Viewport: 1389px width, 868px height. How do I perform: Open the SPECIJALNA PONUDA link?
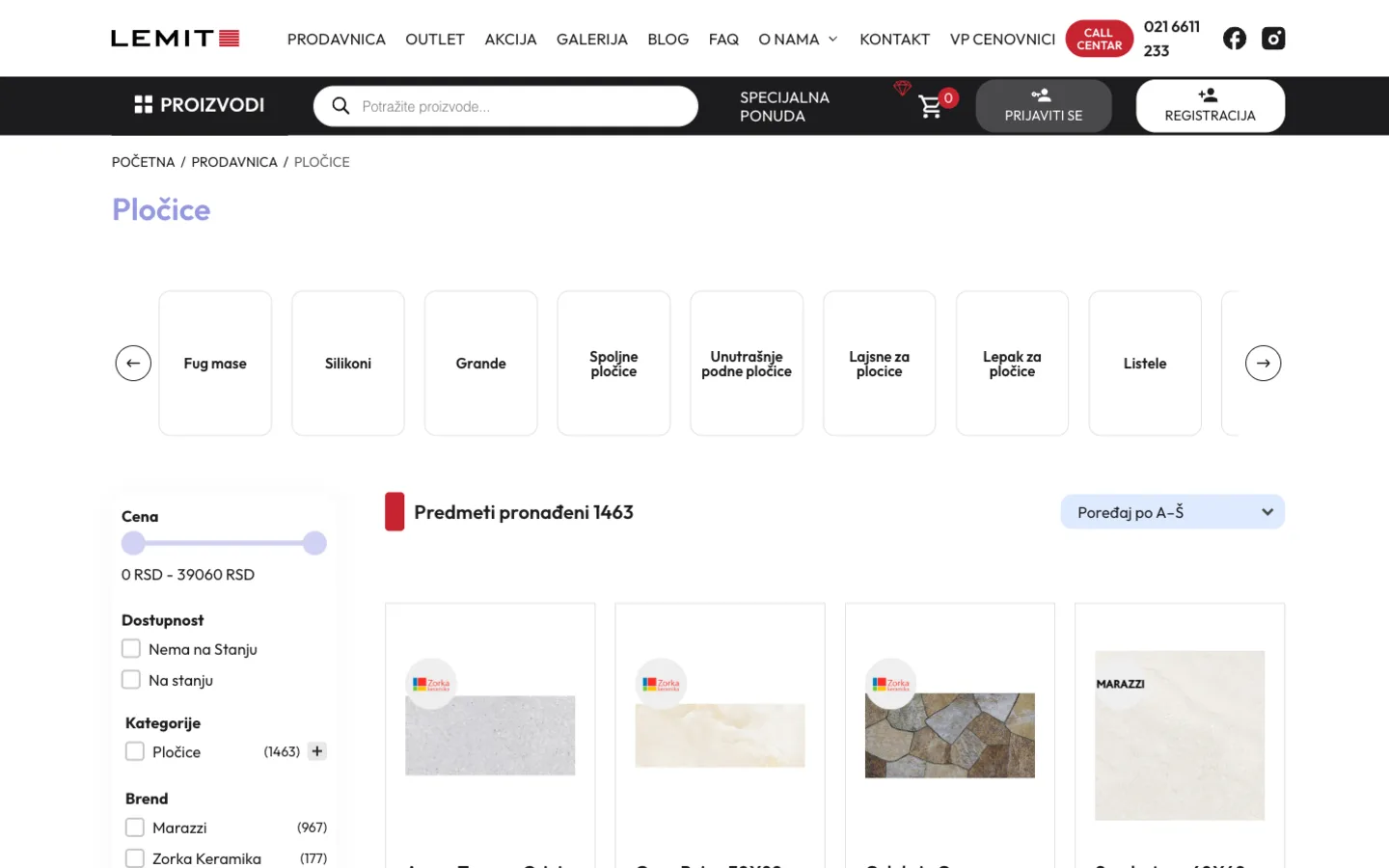(784, 106)
